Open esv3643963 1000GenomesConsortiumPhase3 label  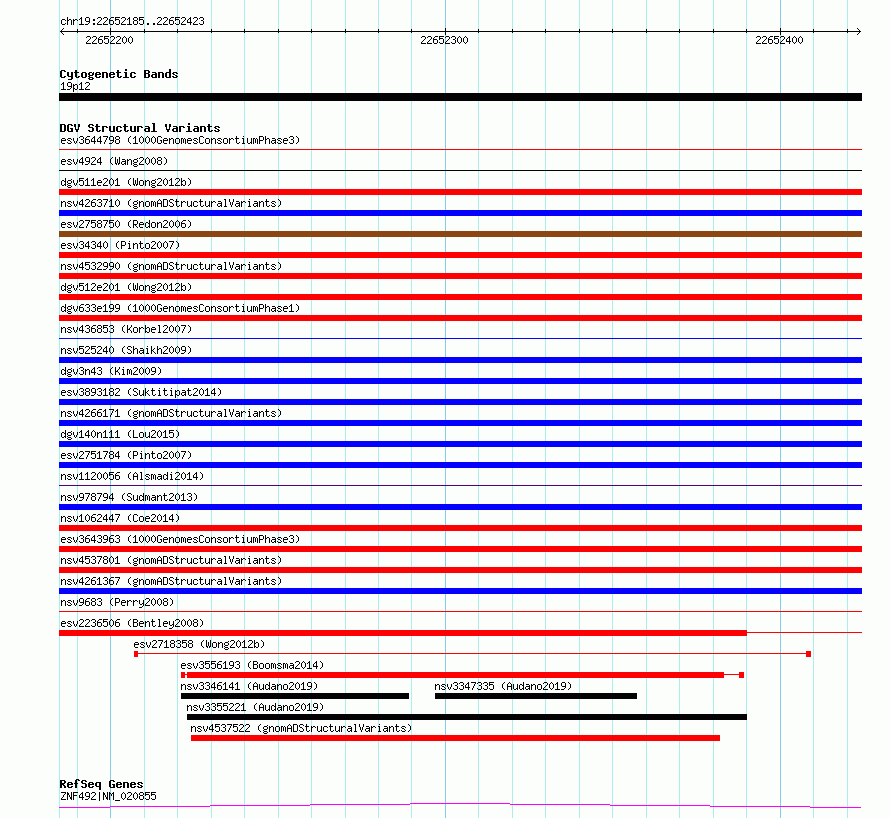[180, 539]
